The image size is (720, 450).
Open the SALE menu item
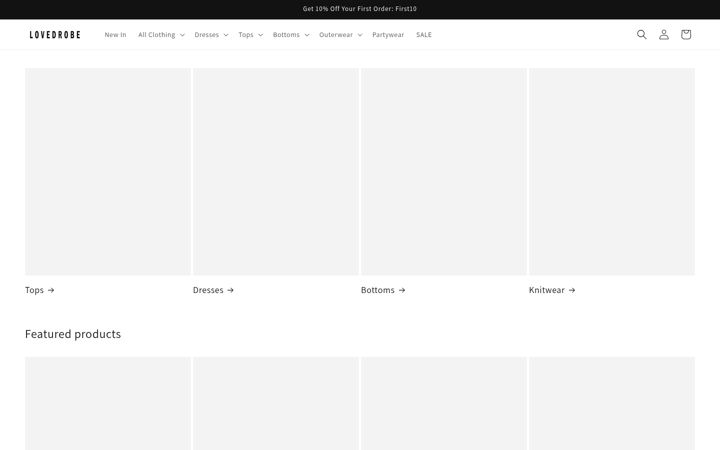coord(424,34)
